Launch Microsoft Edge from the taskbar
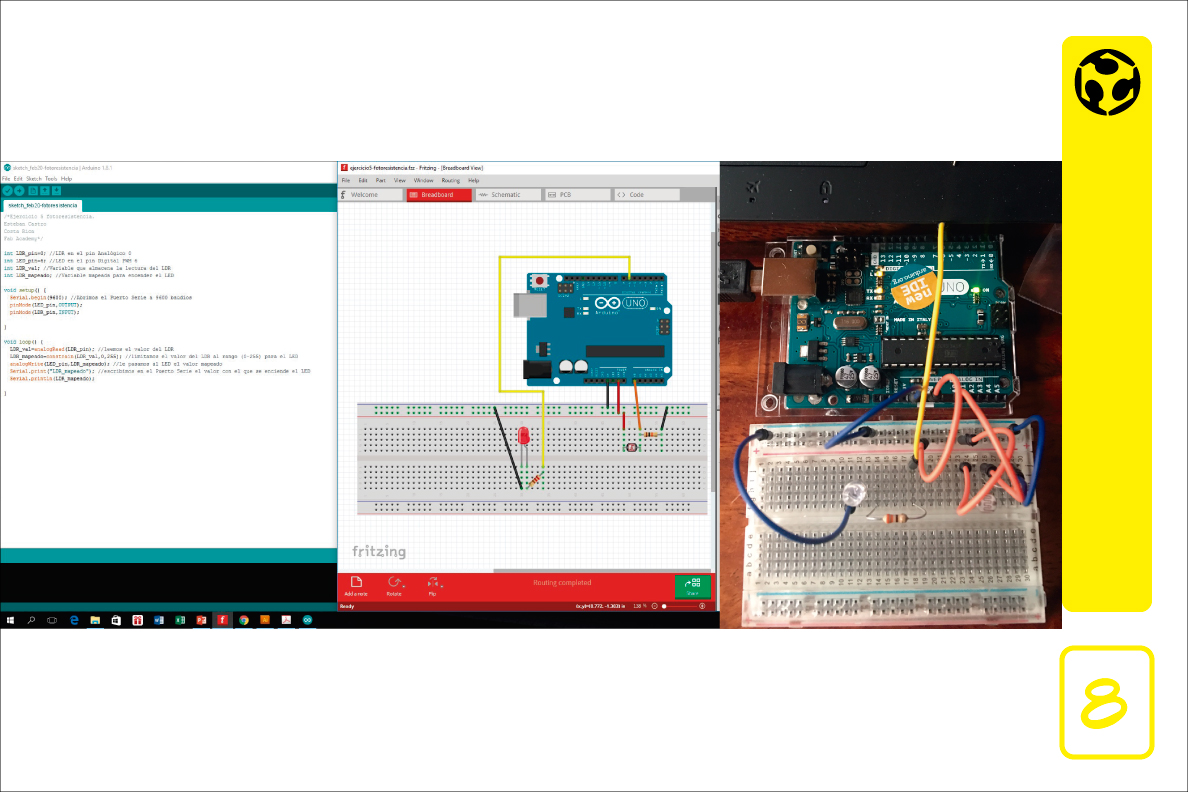This screenshot has width=1188, height=792. pos(74,620)
